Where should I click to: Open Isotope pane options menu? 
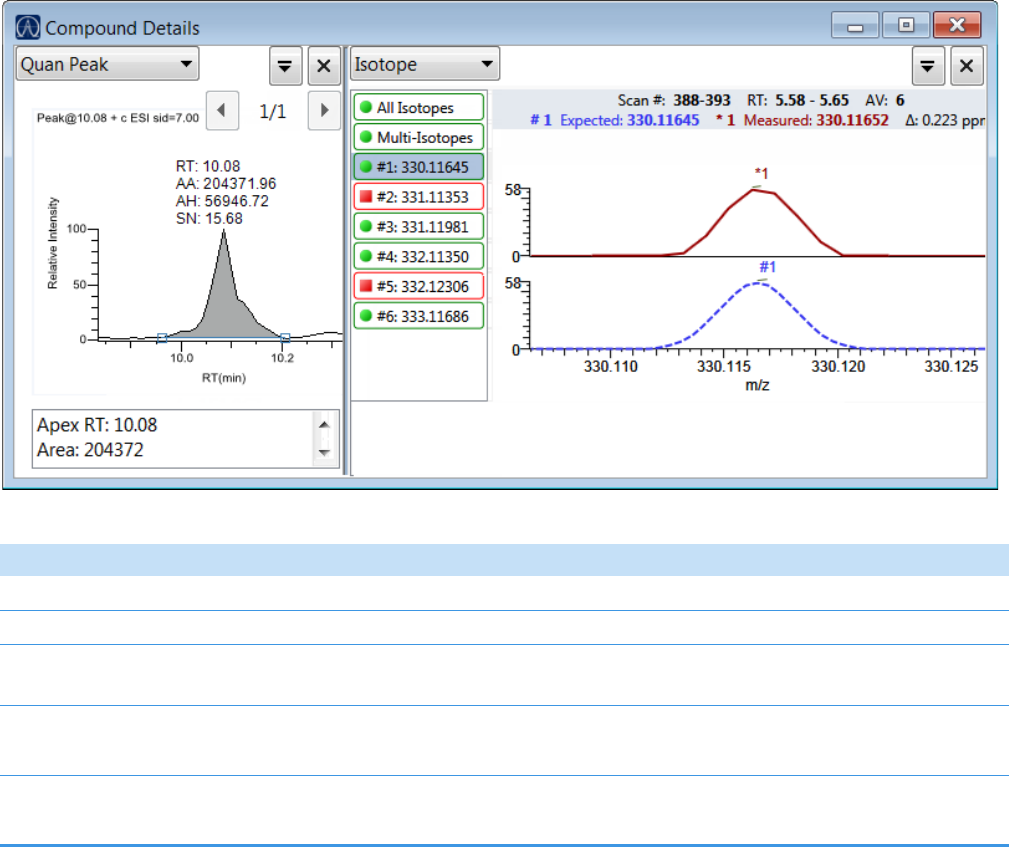pyautogui.click(x=928, y=66)
